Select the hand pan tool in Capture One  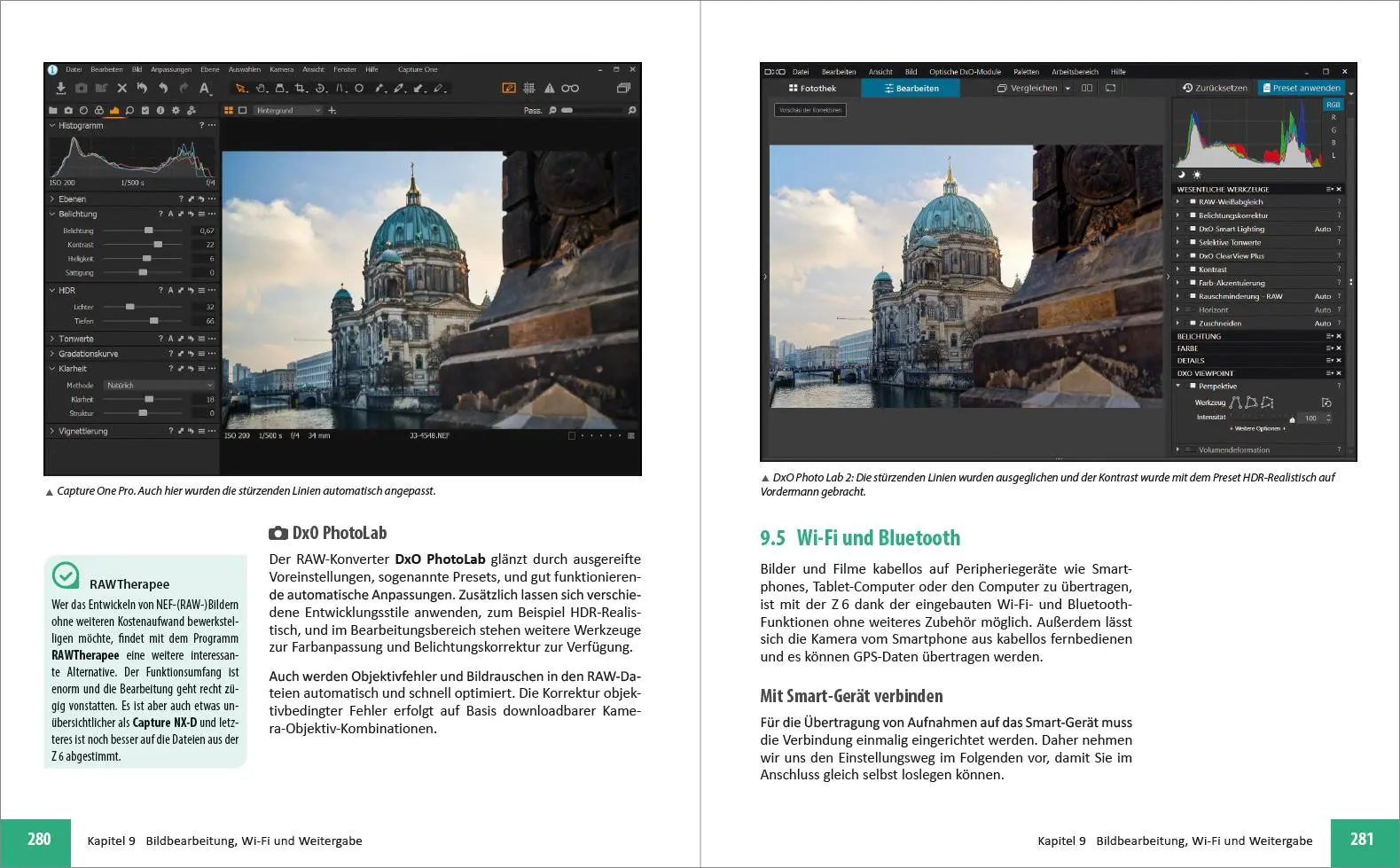262,89
